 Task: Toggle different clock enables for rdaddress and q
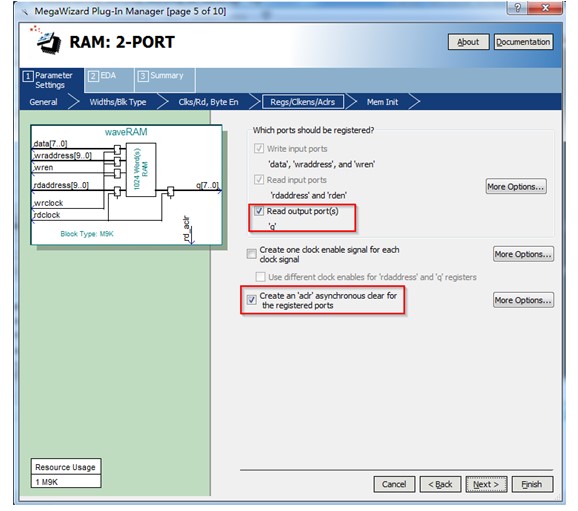tap(260, 277)
